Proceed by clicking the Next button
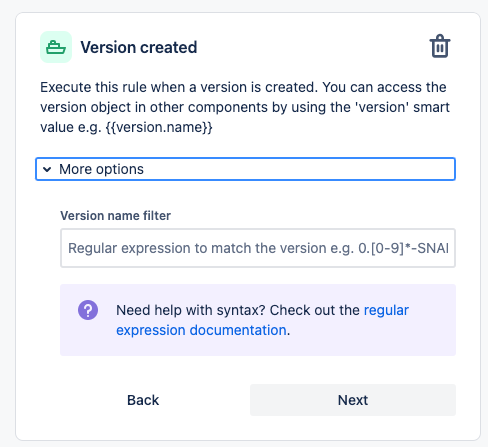Screen dimensions: 488x447 (x=353, y=400)
